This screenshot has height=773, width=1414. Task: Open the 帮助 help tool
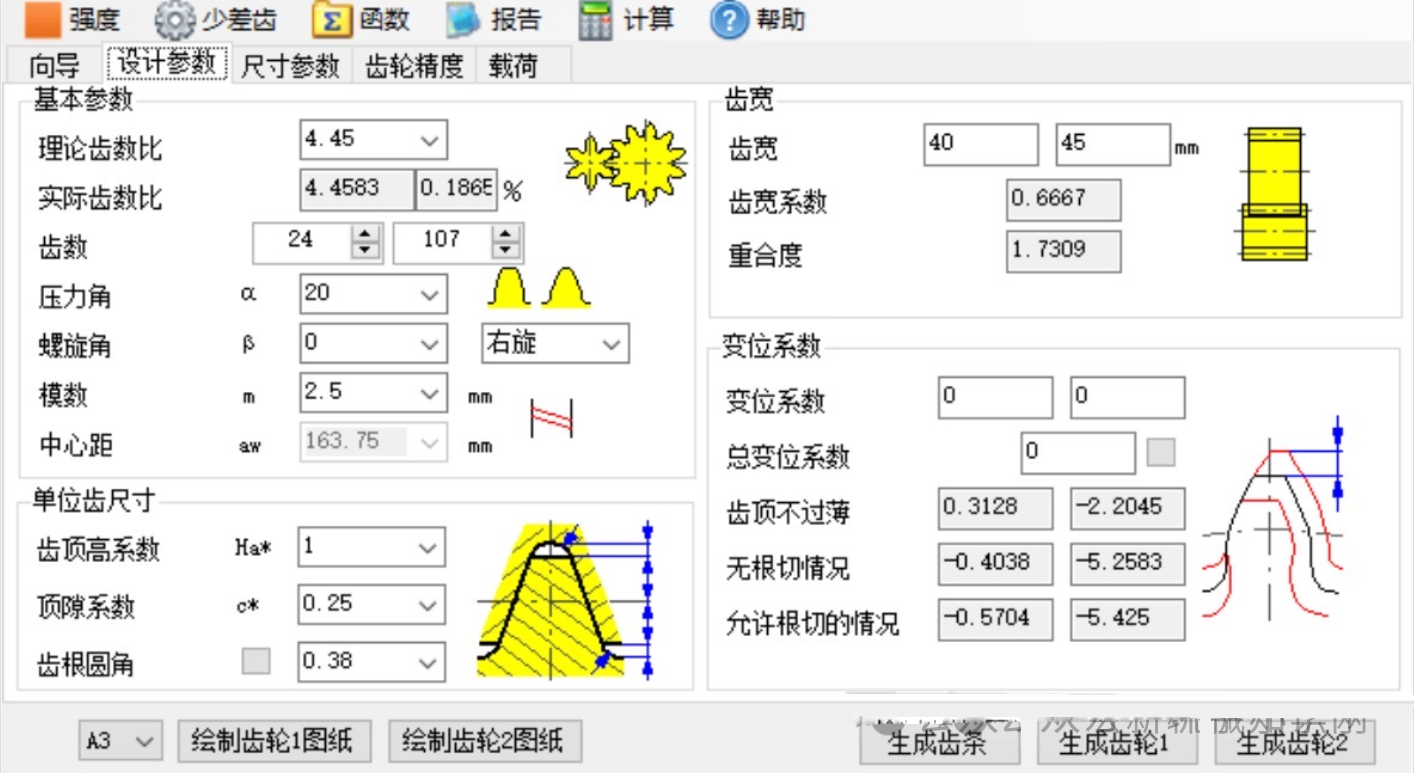758,19
